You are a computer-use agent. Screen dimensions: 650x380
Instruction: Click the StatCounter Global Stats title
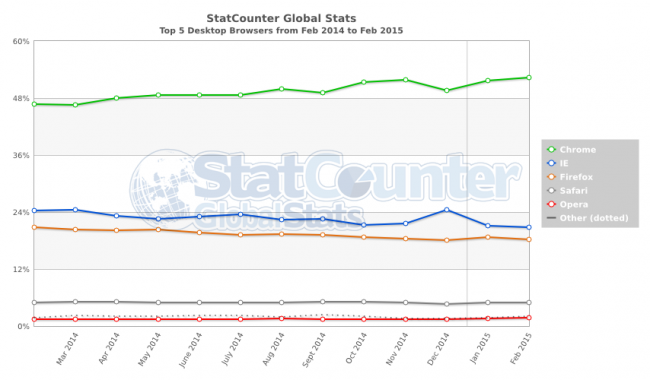(281, 18)
